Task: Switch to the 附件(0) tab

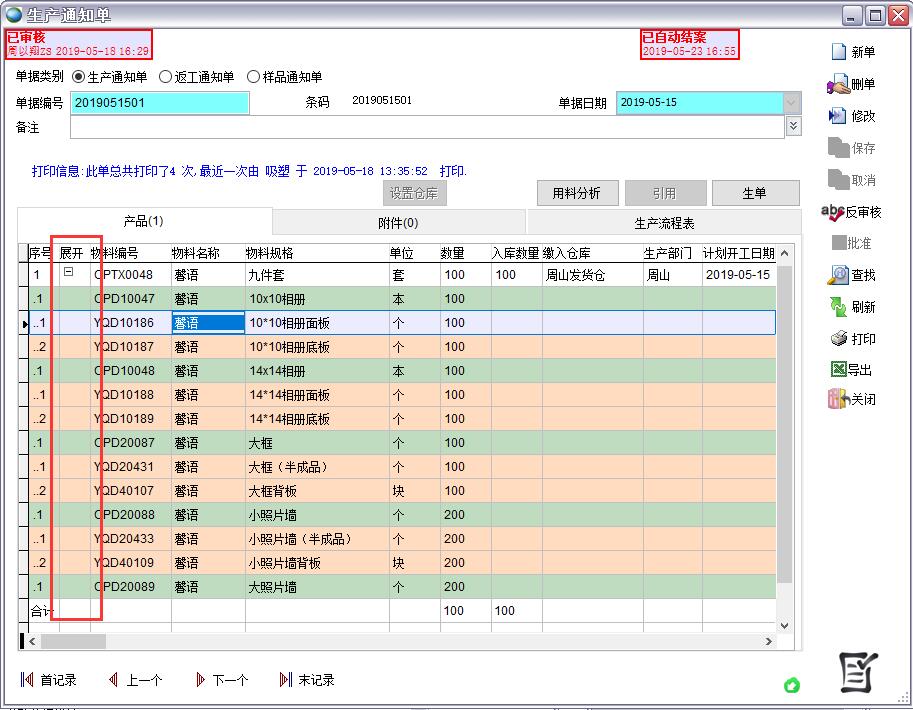Action: pos(398,223)
